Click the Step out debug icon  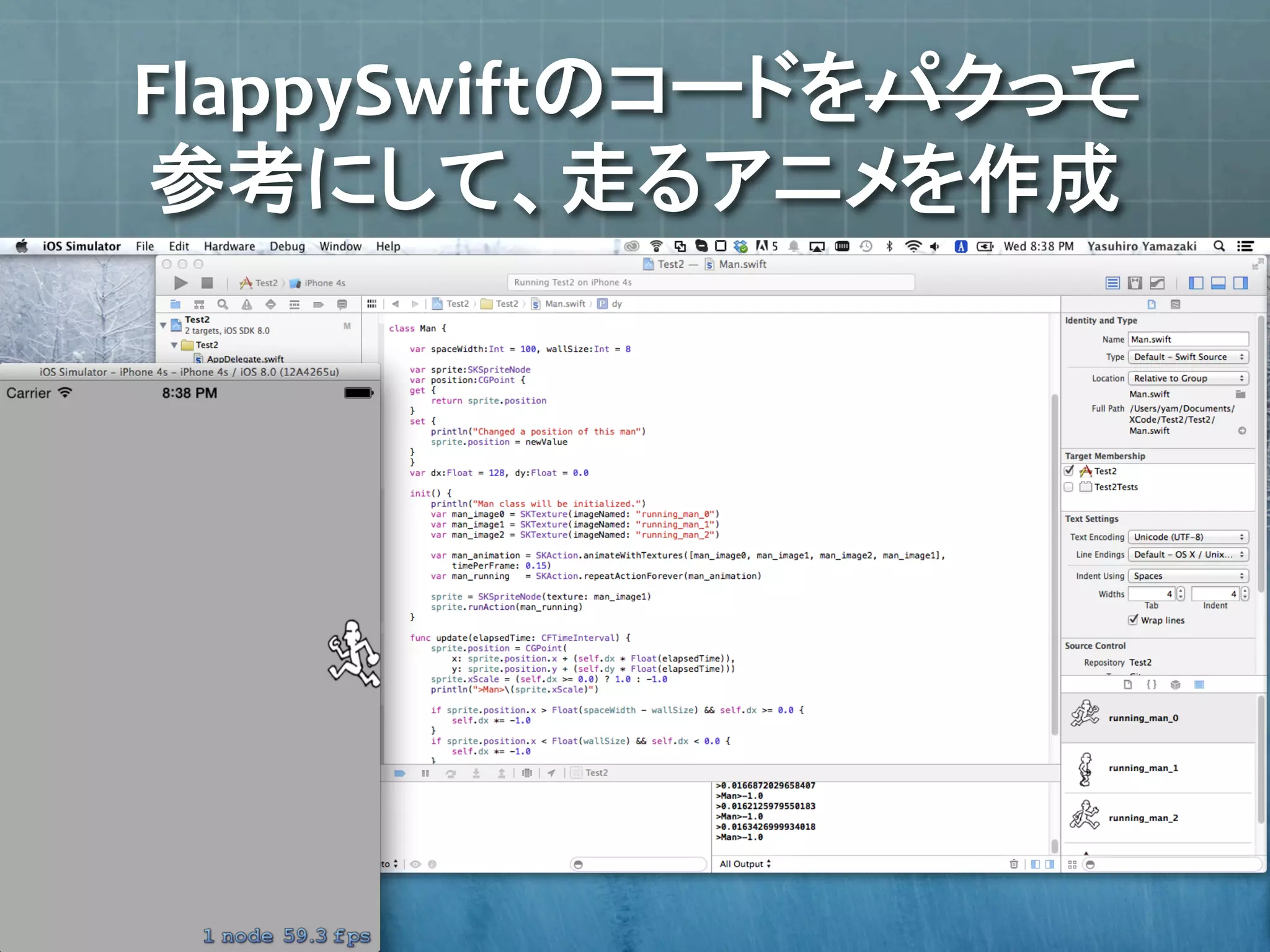coord(502,773)
